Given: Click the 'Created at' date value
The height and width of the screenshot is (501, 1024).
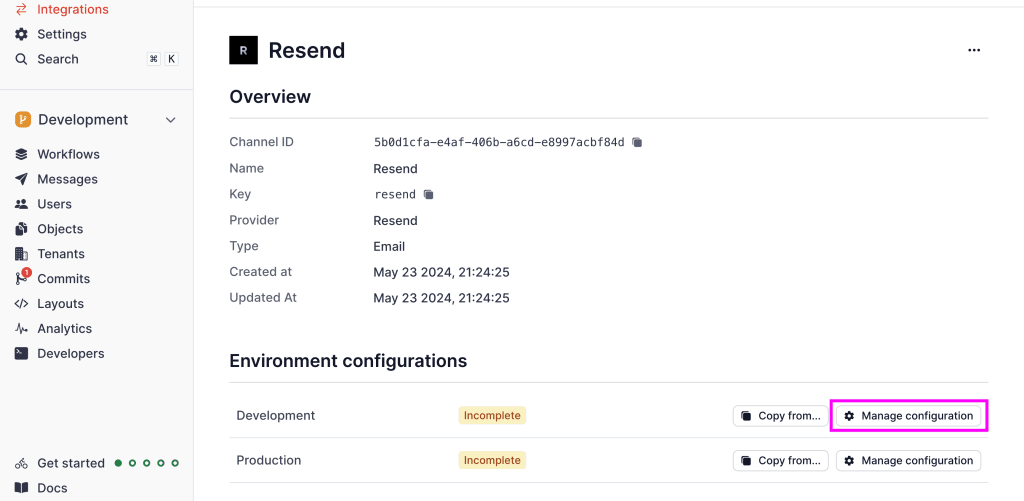Looking at the screenshot, I should [x=441, y=272].
